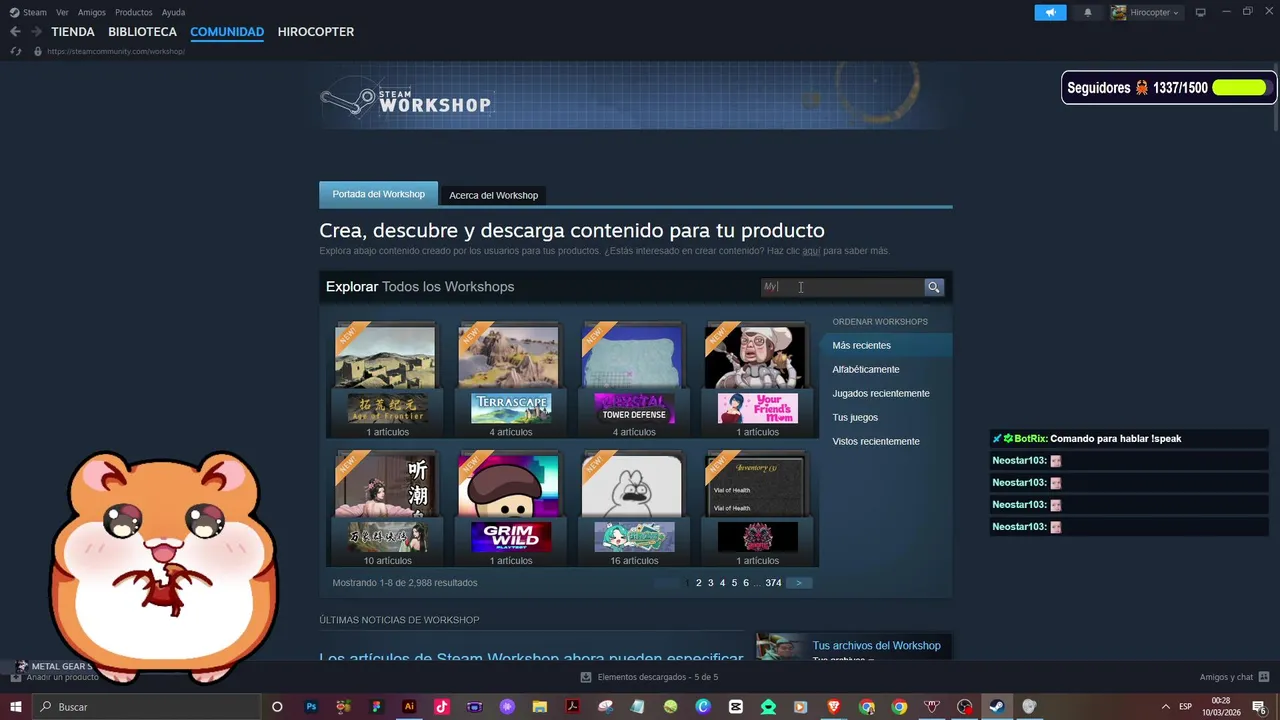
Task: Click the Windows taskbar Buscar search box
Action: point(145,707)
